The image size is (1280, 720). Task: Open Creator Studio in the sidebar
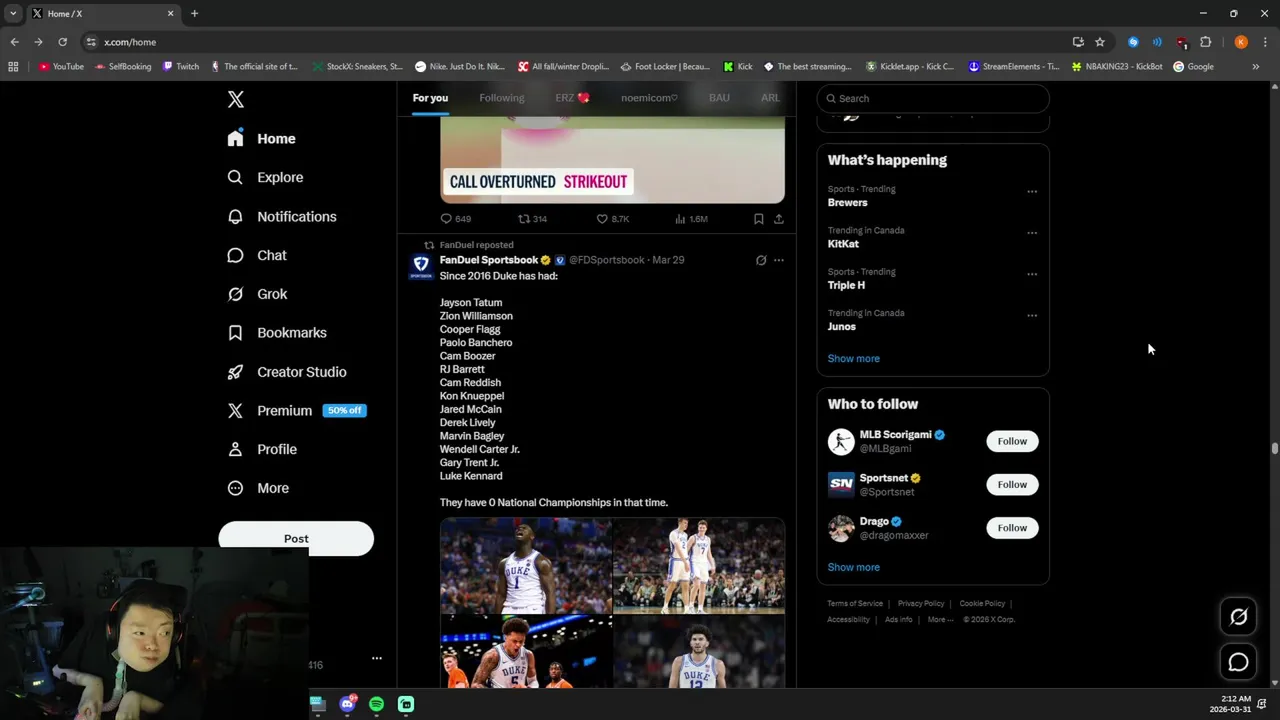[287, 372]
